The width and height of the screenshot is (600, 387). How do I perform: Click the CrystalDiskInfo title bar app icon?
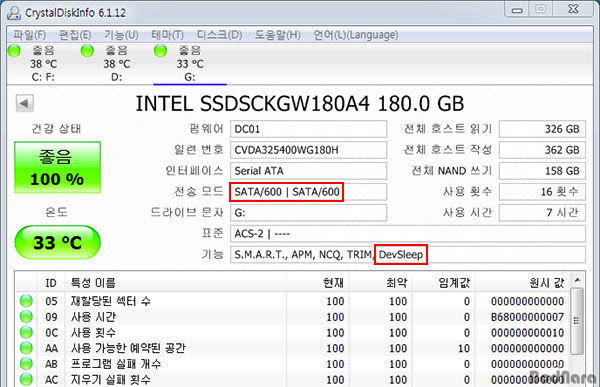click(x=14, y=13)
